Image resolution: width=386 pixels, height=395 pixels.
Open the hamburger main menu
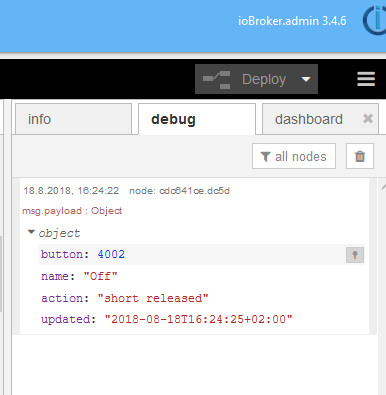click(x=366, y=79)
